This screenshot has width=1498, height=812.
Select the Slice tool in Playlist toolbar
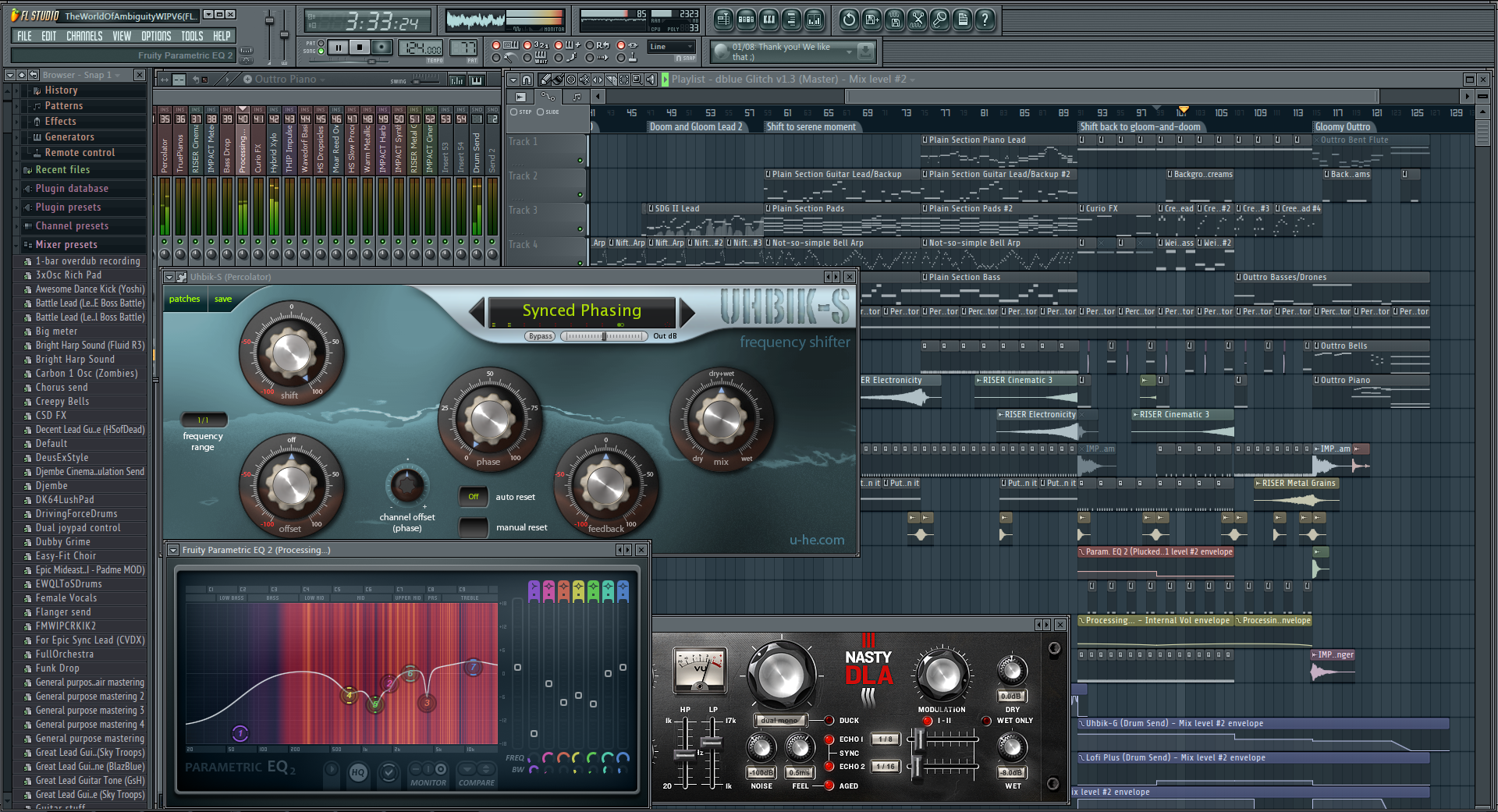click(612, 80)
